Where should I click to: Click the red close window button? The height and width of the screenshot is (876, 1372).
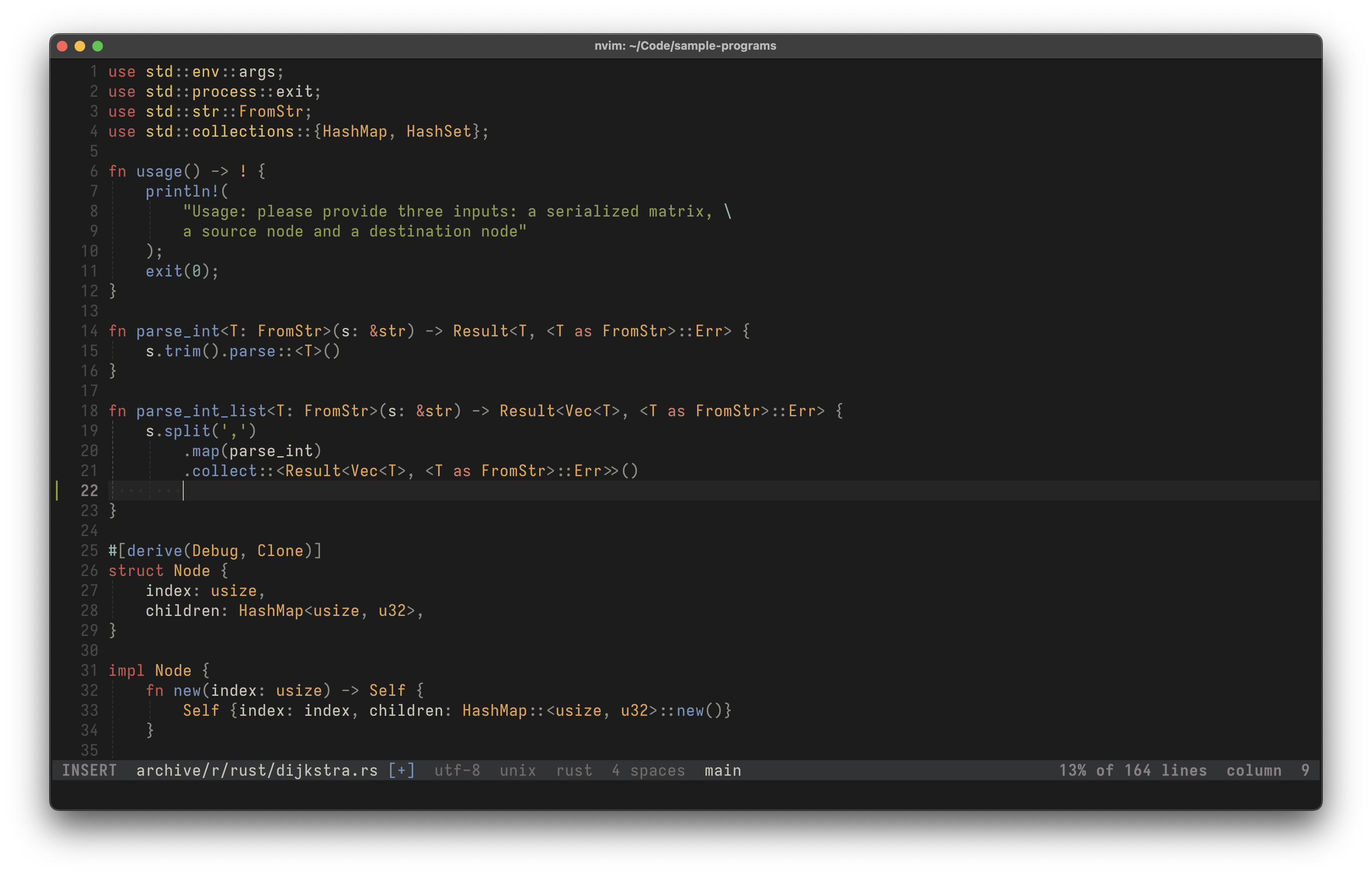[x=63, y=46]
